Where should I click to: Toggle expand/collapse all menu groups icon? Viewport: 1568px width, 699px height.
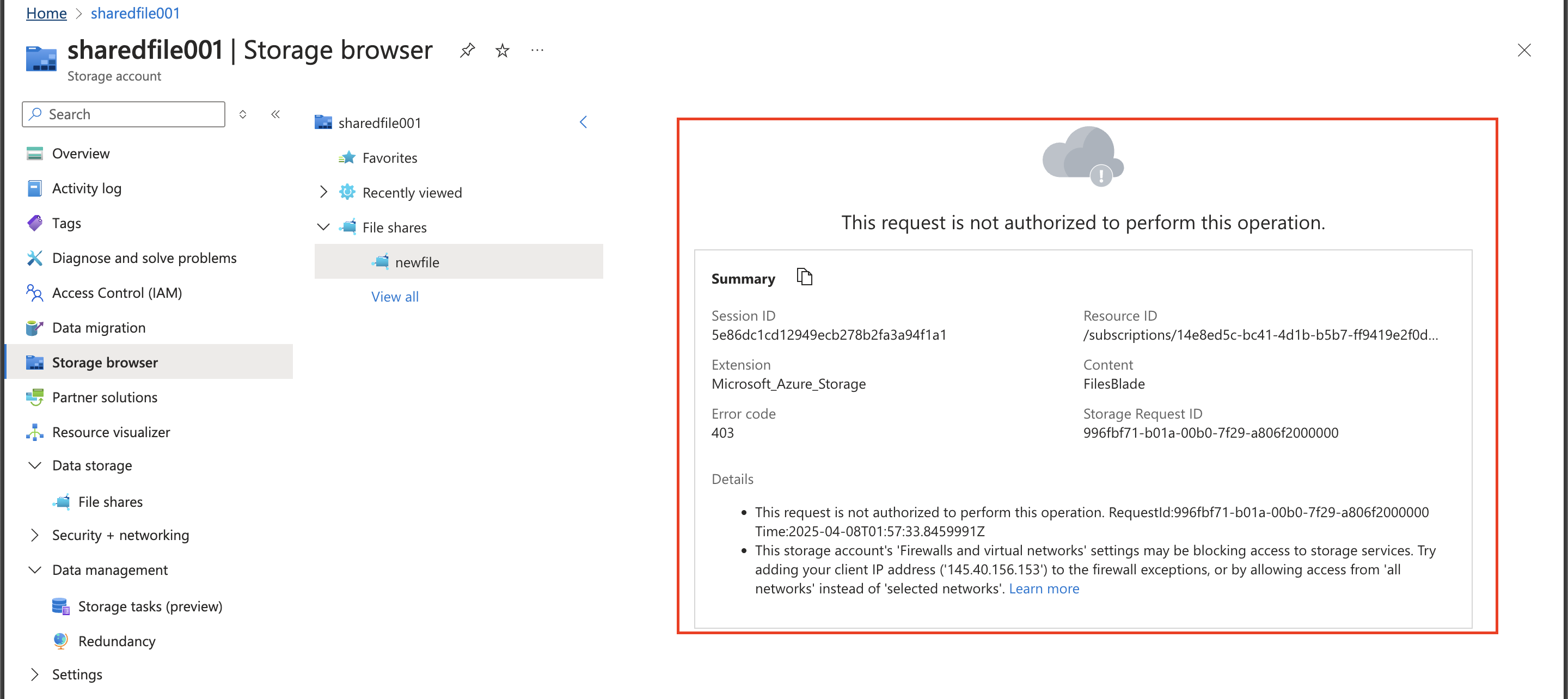(x=242, y=114)
